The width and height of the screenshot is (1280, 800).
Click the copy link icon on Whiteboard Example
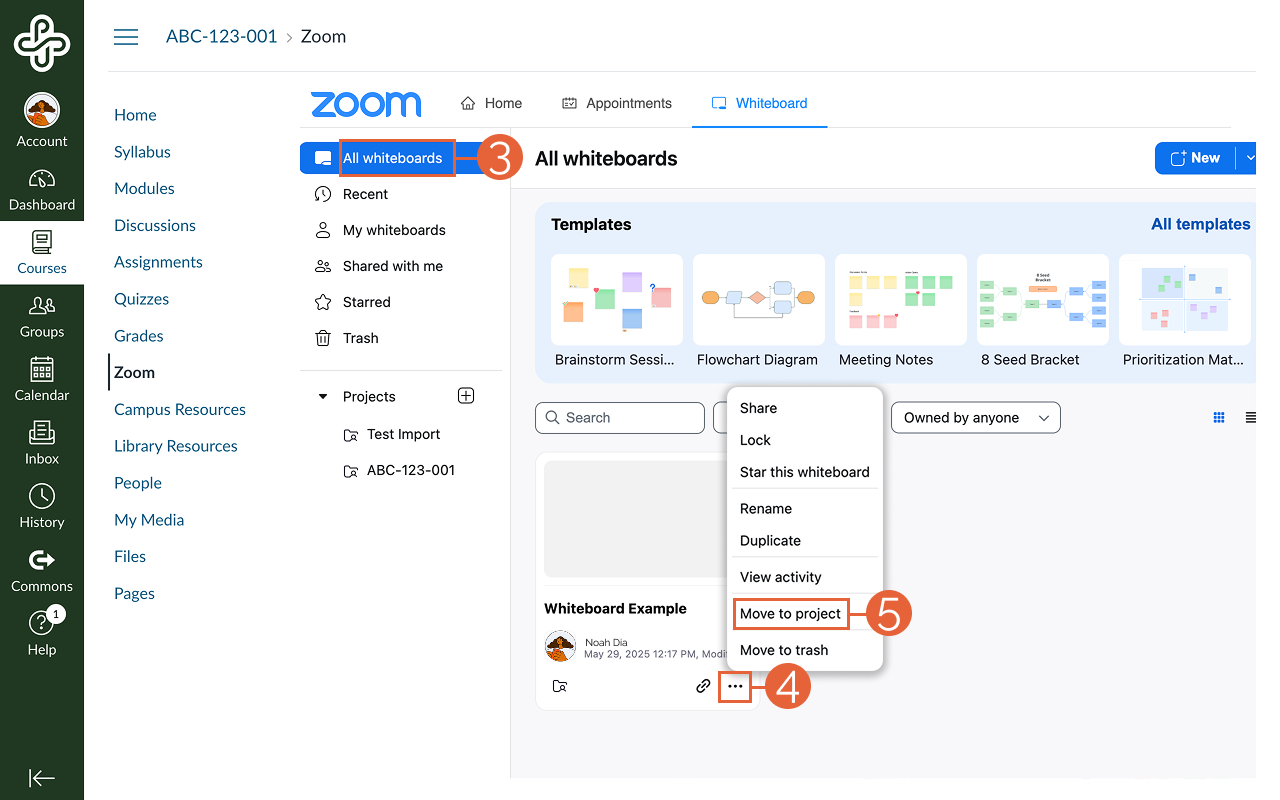tap(704, 686)
